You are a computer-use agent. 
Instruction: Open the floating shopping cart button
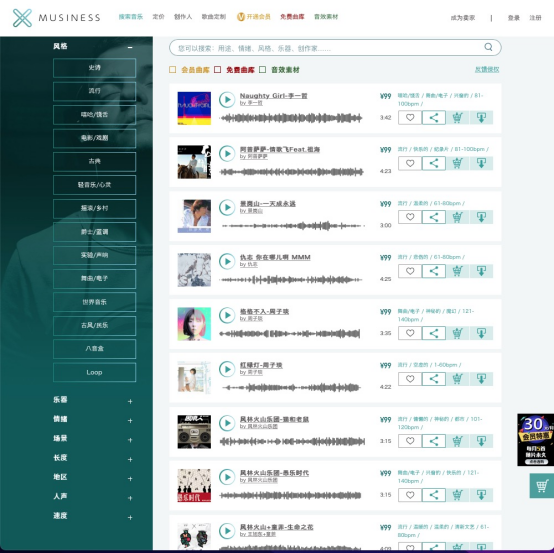pos(542,486)
